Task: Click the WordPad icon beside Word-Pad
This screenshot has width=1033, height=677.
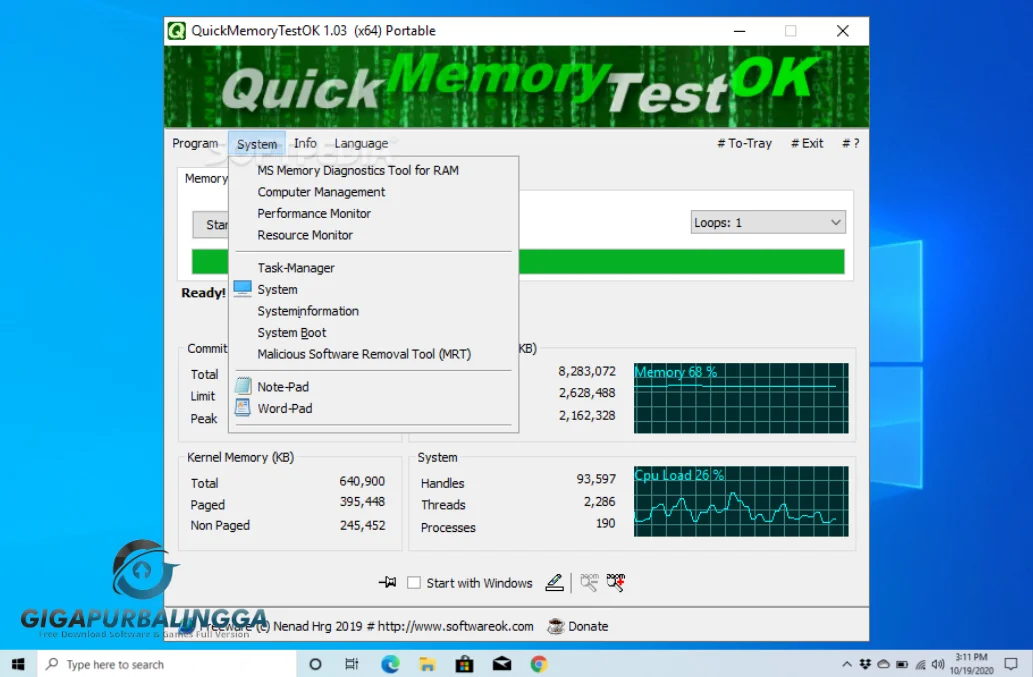Action: point(242,408)
